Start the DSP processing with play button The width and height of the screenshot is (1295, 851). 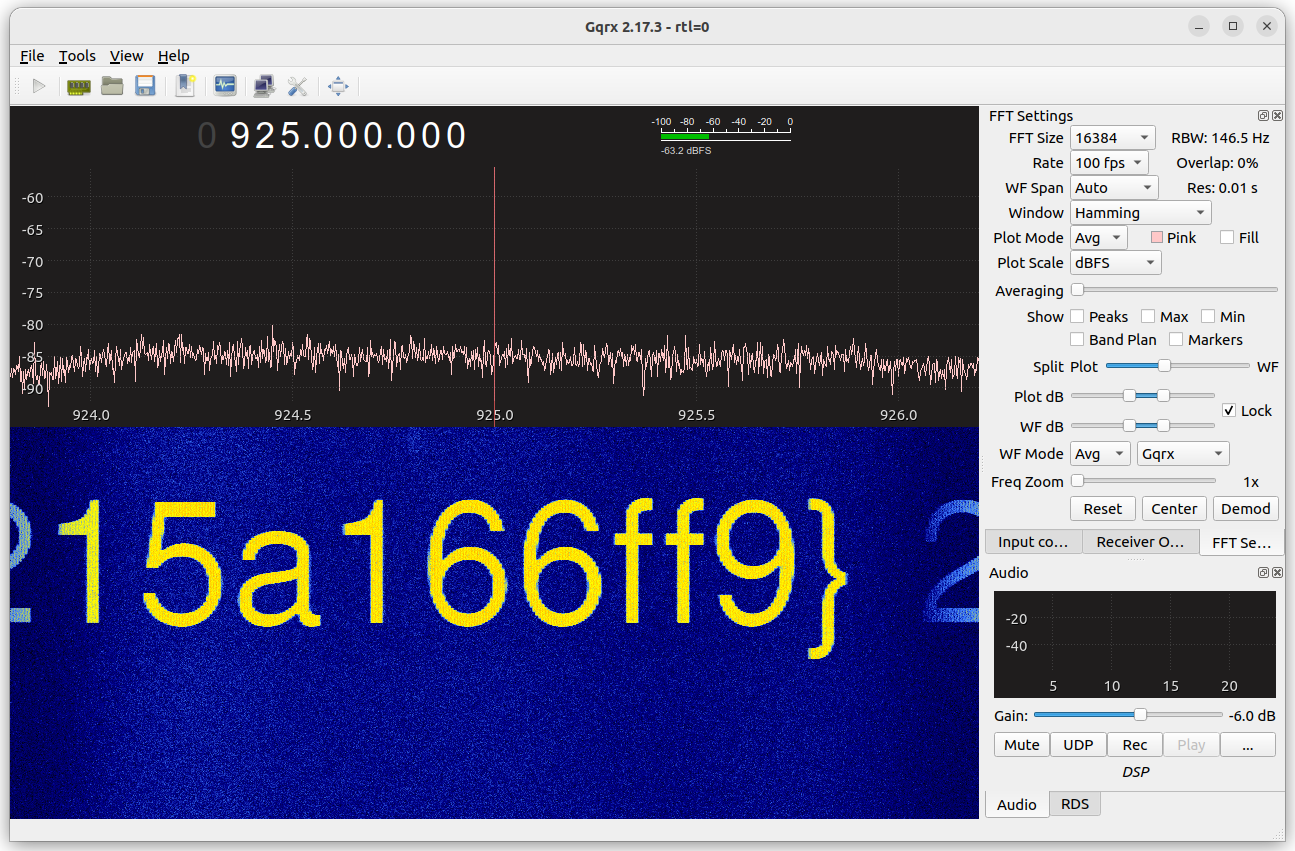click(39, 86)
